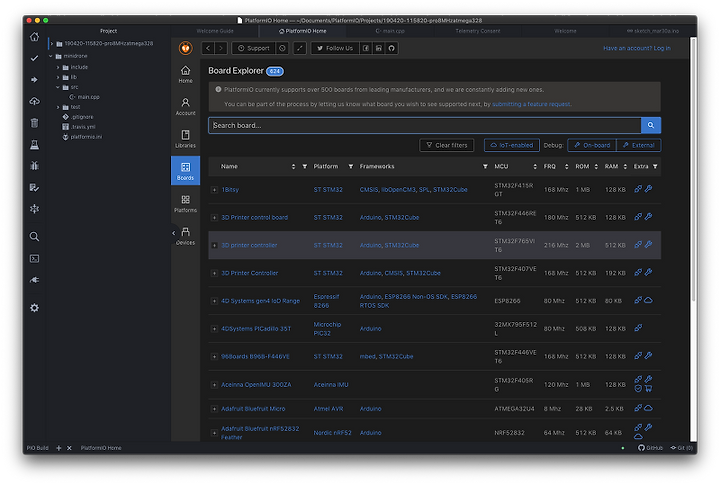Viewport: 720px width, 485px height.
Task: Click the checklist icon in the left toolbar
Action: pyautogui.click(x=34, y=187)
